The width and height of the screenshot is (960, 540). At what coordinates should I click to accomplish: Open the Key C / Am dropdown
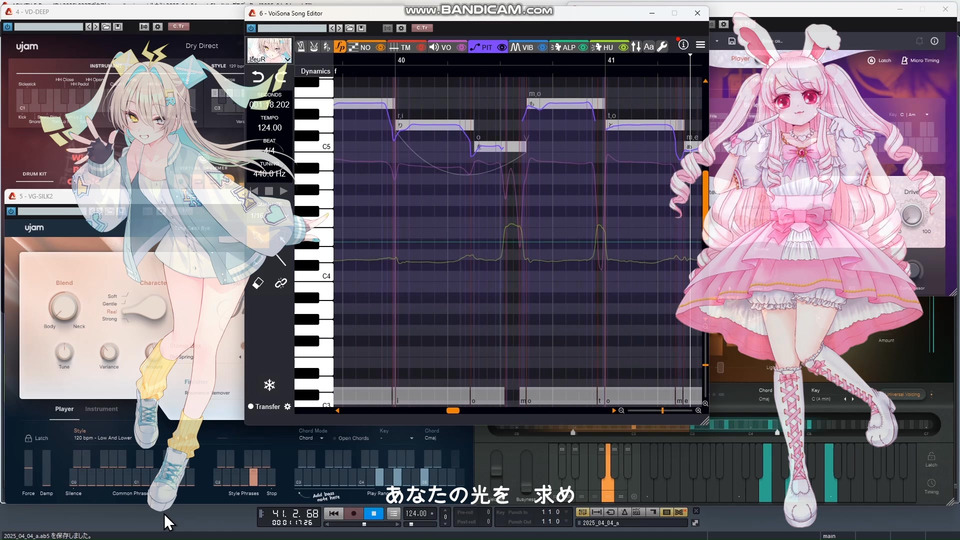[x=914, y=114]
